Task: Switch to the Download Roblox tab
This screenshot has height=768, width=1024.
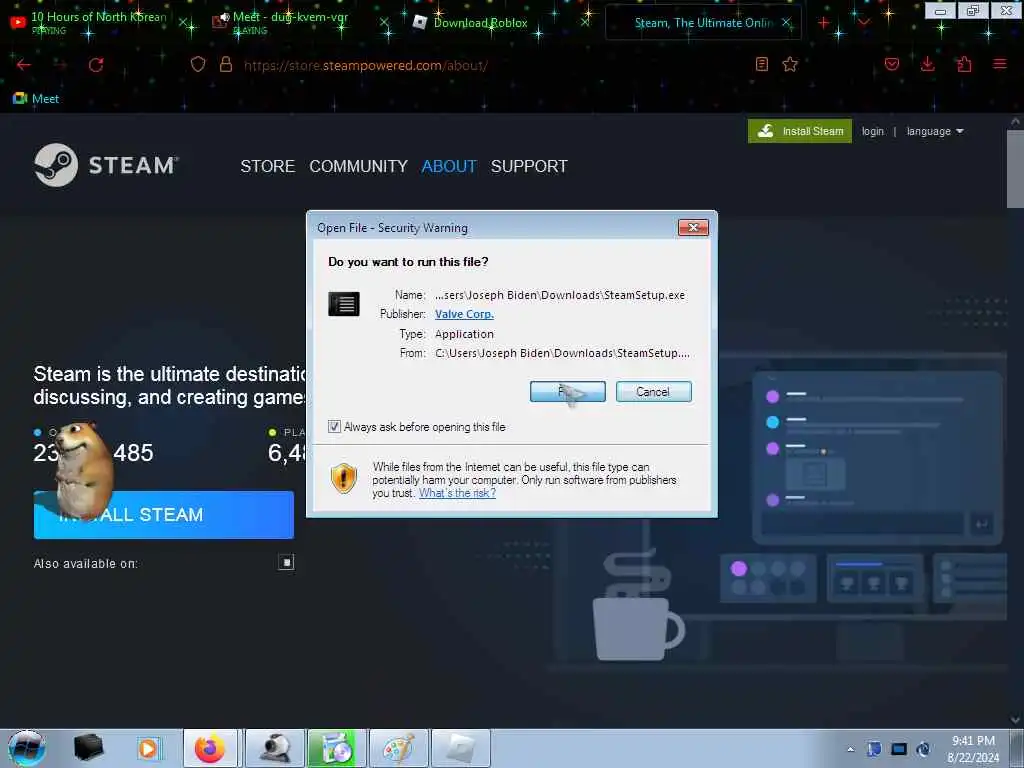Action: (x=480, y=22)
